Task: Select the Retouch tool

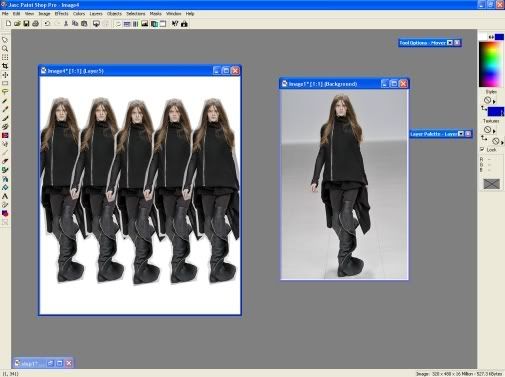Action: tap(5, 144)
